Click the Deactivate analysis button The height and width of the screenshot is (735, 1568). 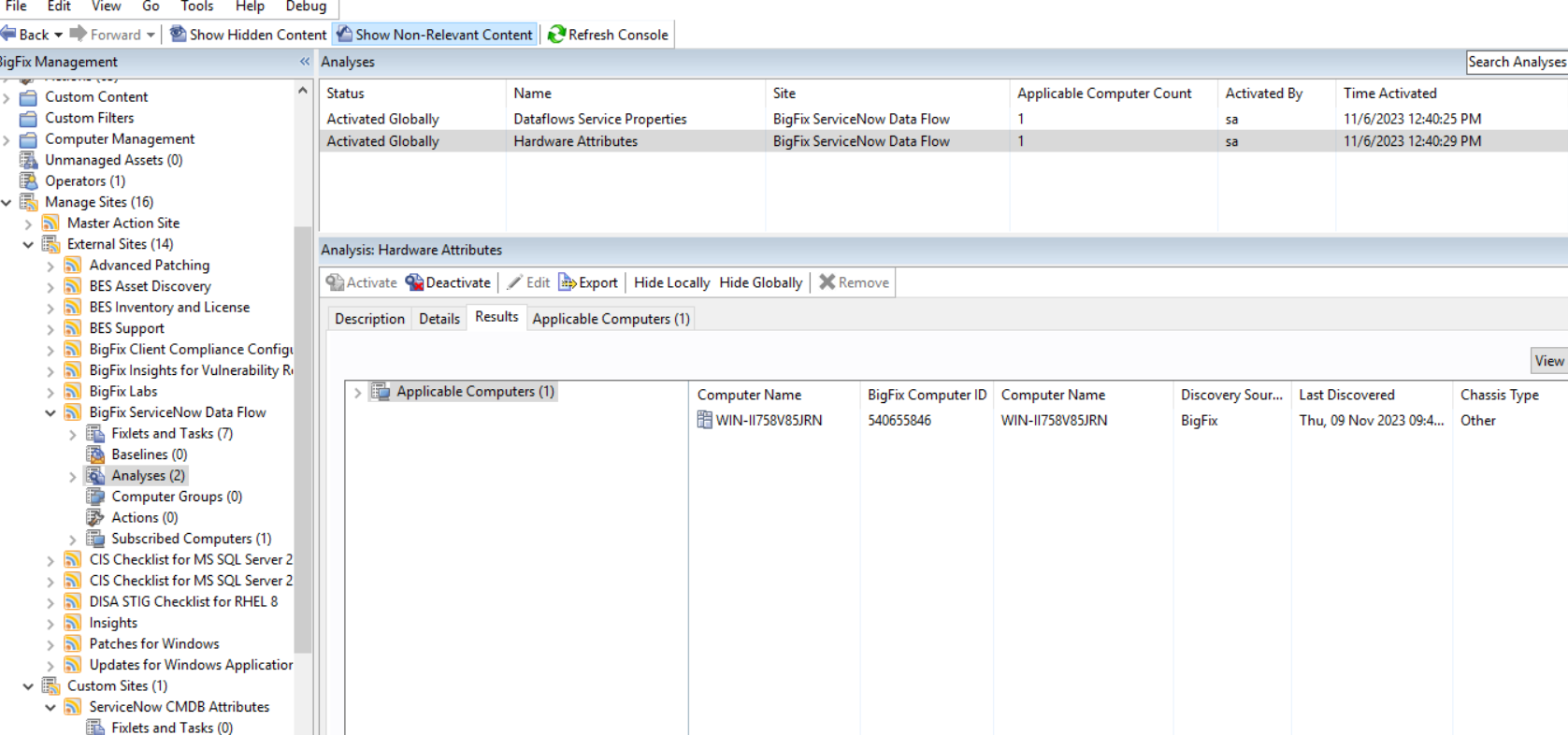coord(448,282)
